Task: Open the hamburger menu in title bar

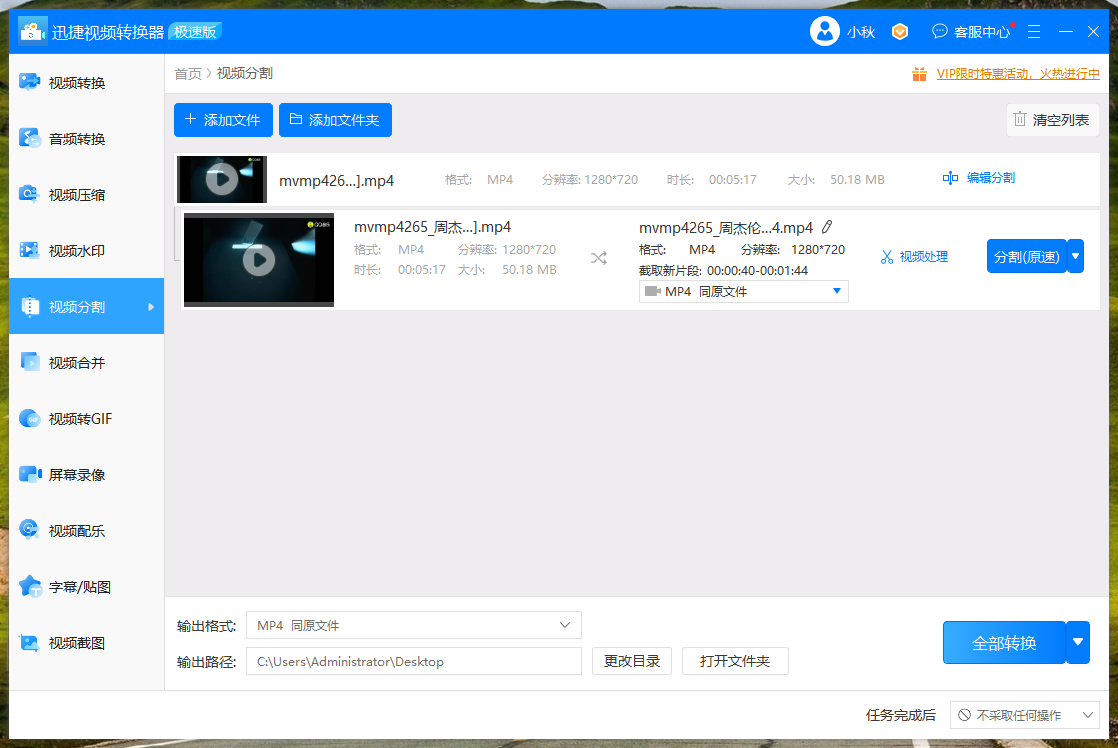Action: click(1033, 32)
